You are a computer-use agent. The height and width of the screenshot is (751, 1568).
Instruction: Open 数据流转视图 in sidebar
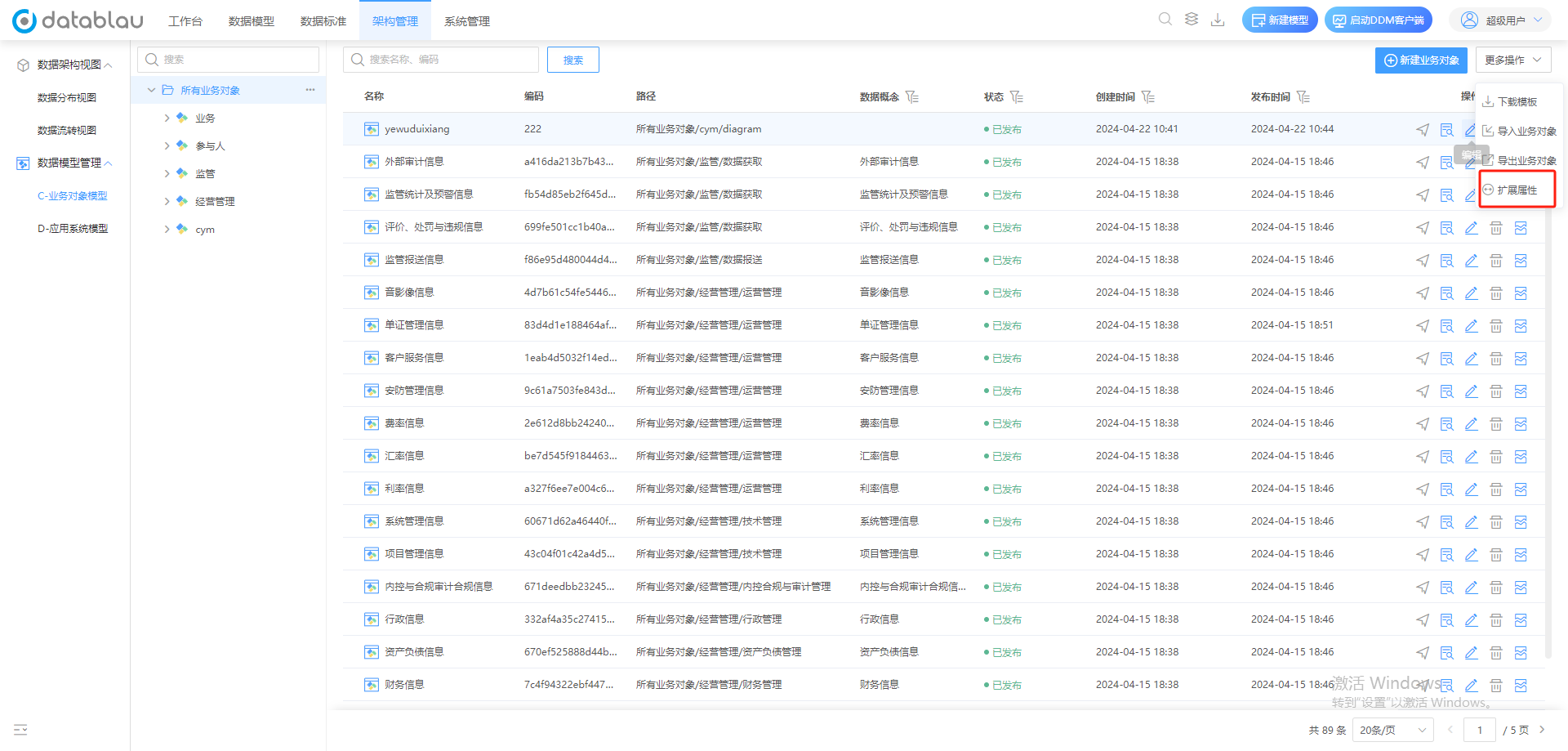coord(67,131)
